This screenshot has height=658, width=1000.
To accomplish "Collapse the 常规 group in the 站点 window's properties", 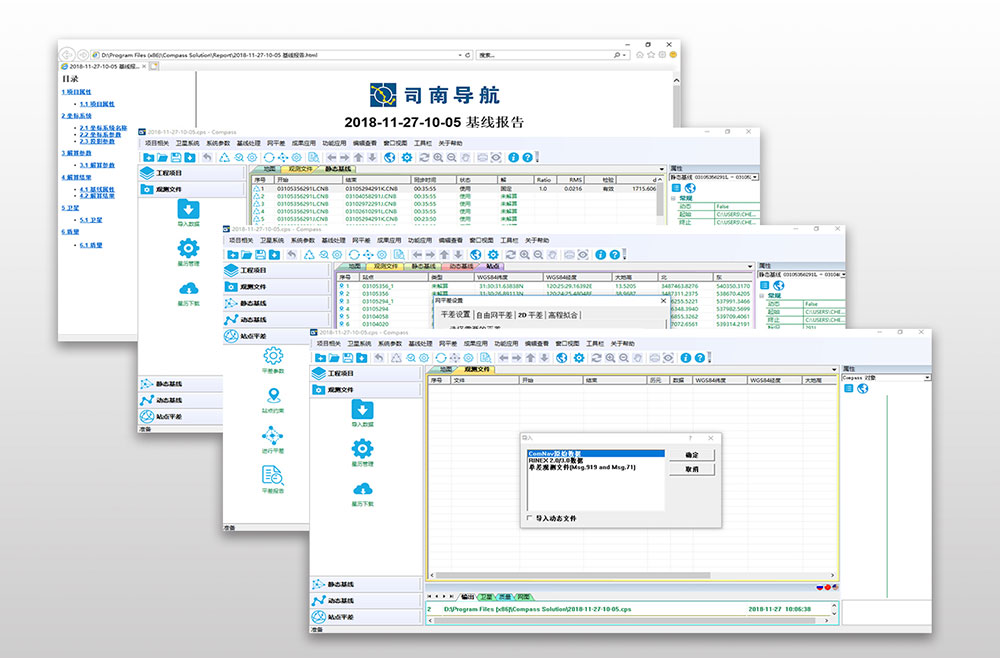I will click(761, 296).
